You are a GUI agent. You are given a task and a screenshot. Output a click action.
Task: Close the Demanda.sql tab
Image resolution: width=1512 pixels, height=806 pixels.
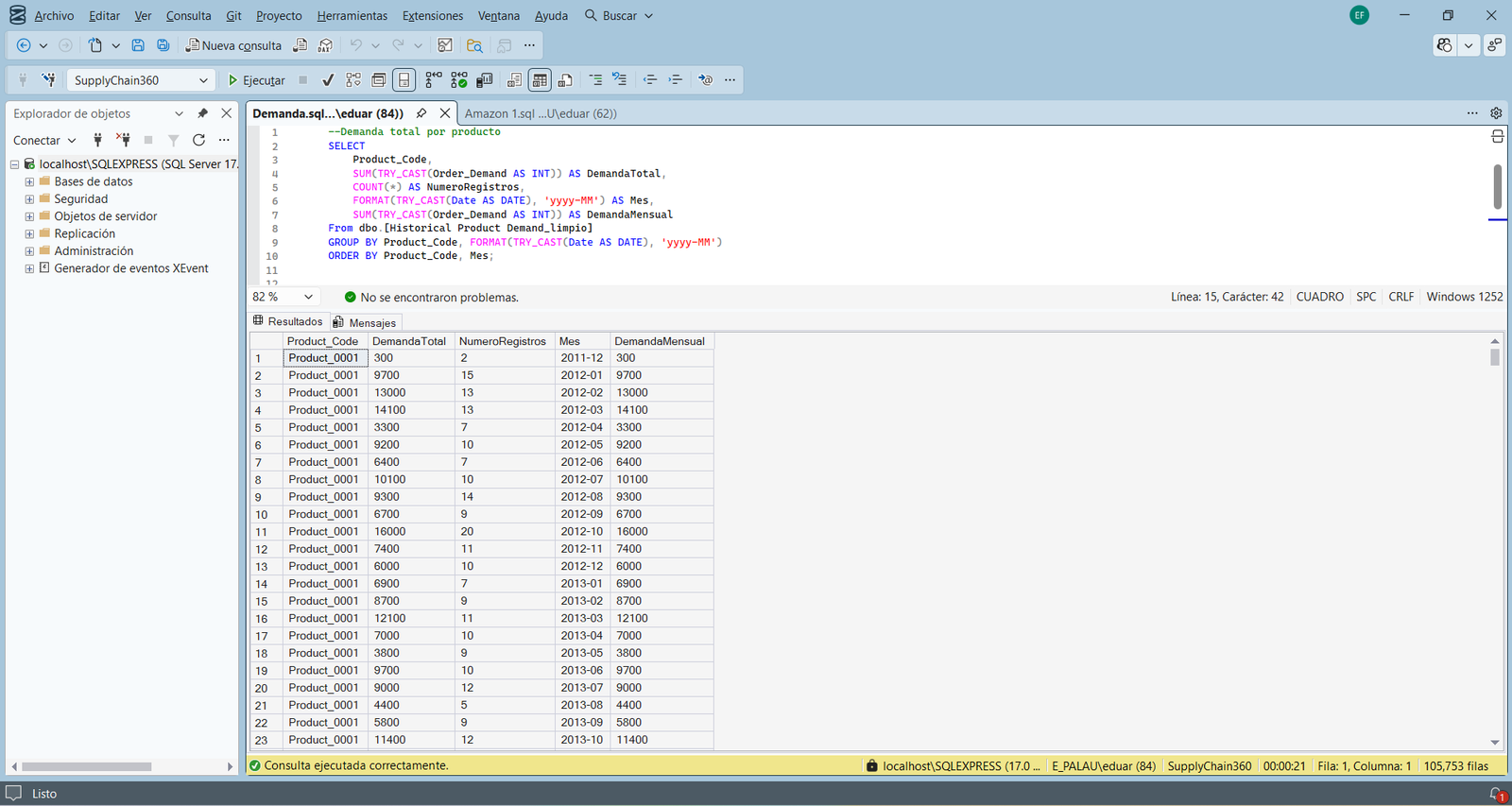coord(445,113)
